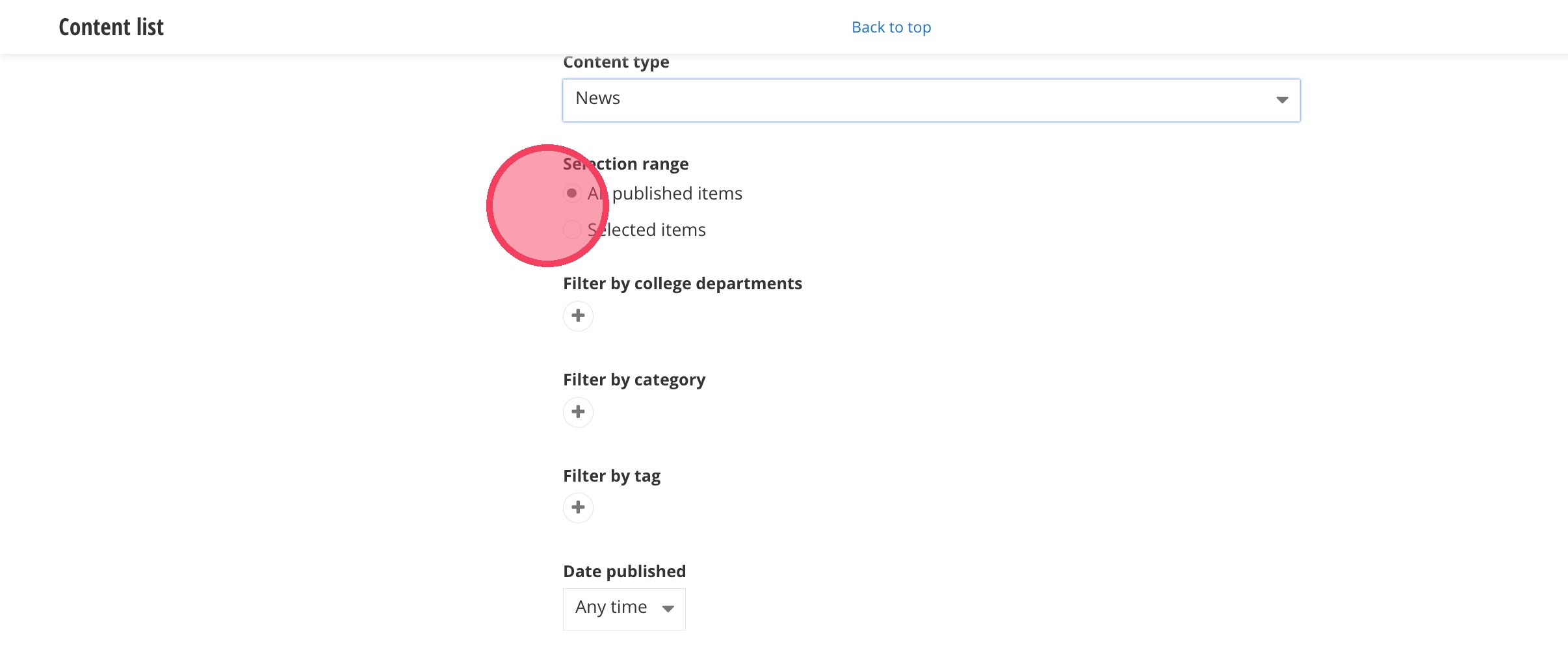Choose the Selected items radio option
The width and height of the screenshot is (1568, 648).
coord(572,229)
